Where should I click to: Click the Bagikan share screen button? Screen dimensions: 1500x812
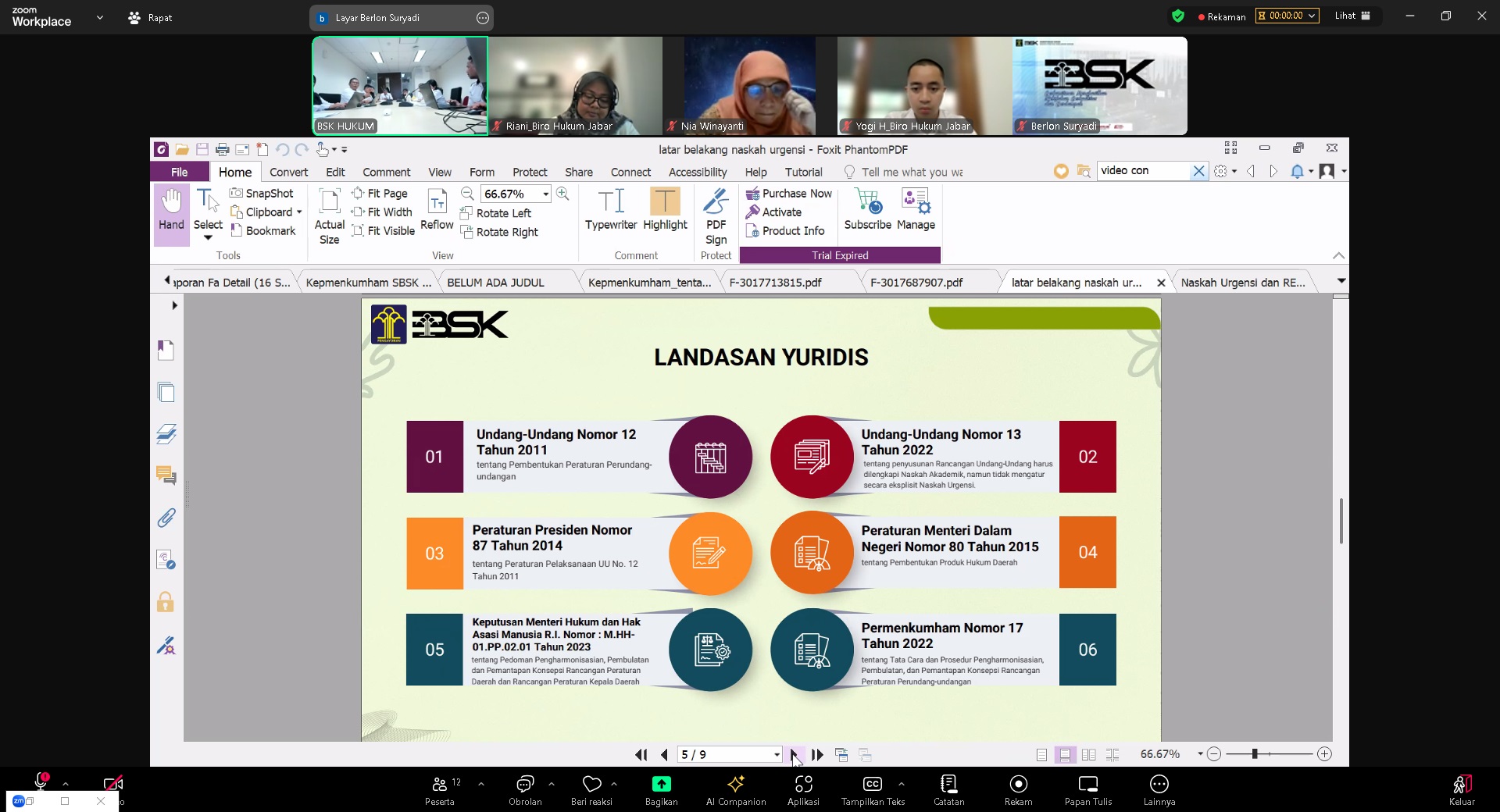click(661, 789)
